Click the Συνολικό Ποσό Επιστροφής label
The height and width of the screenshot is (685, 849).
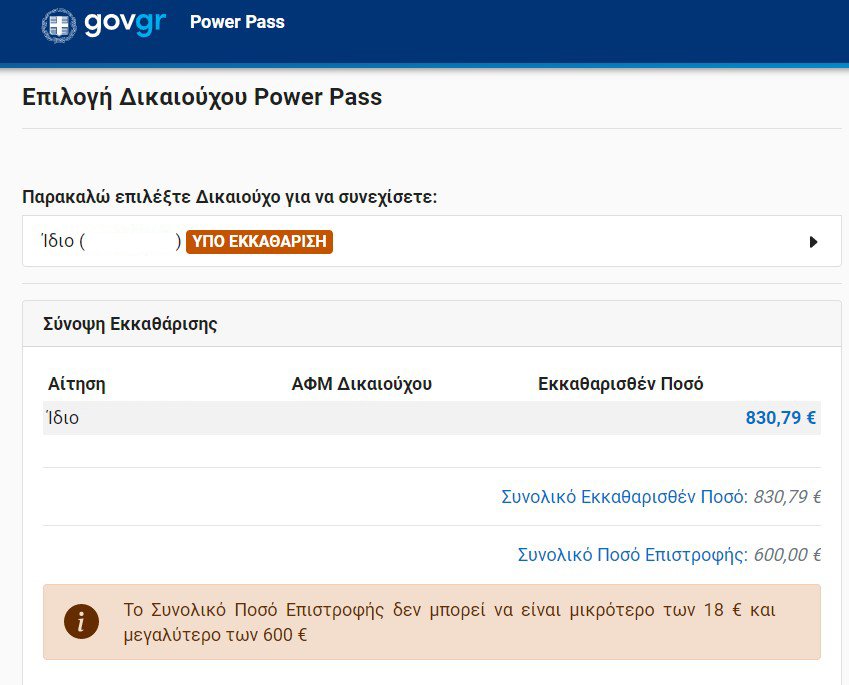pos(632,555)
